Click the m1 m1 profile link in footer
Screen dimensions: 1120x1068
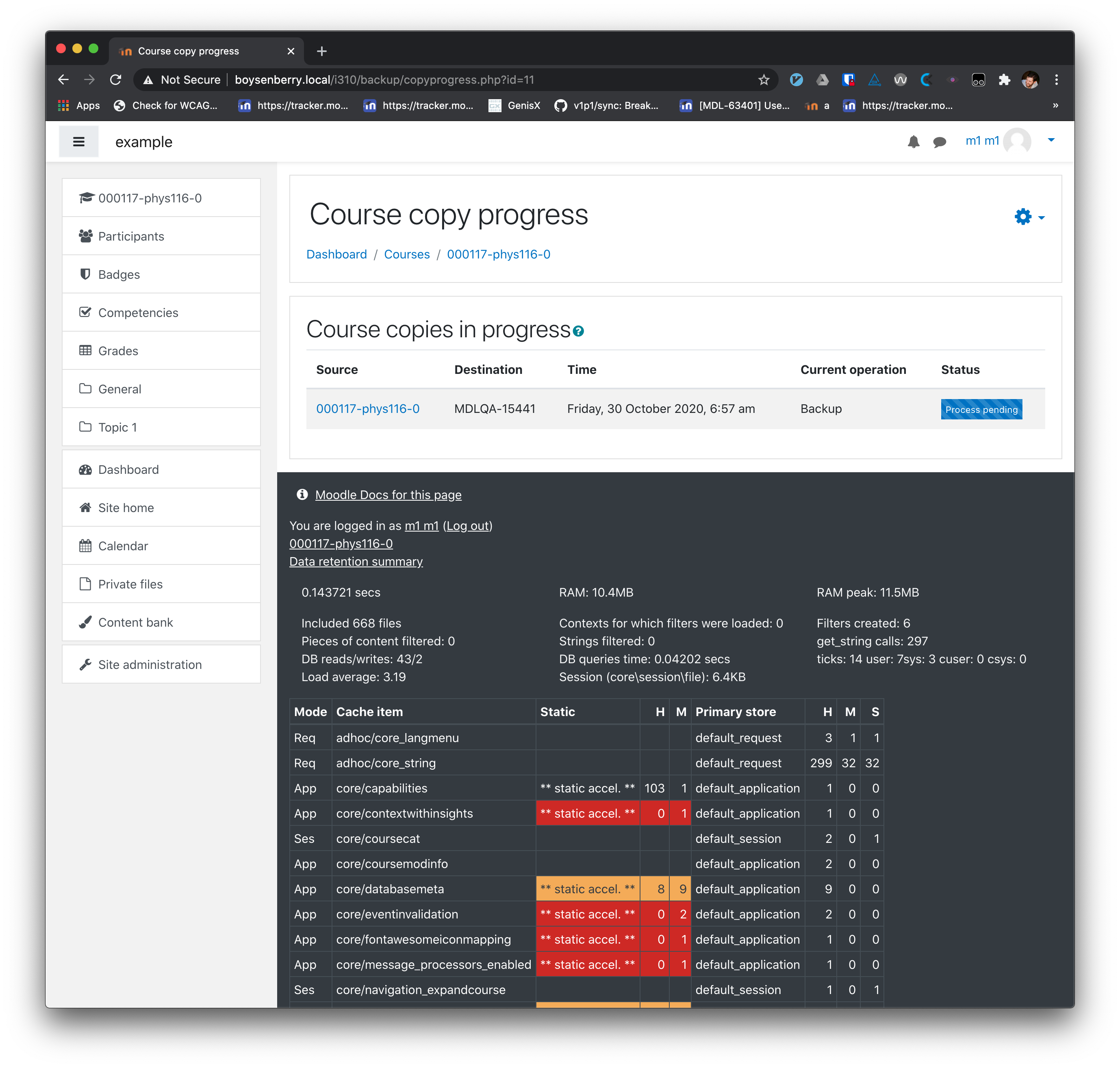click(x=421, y=525)
